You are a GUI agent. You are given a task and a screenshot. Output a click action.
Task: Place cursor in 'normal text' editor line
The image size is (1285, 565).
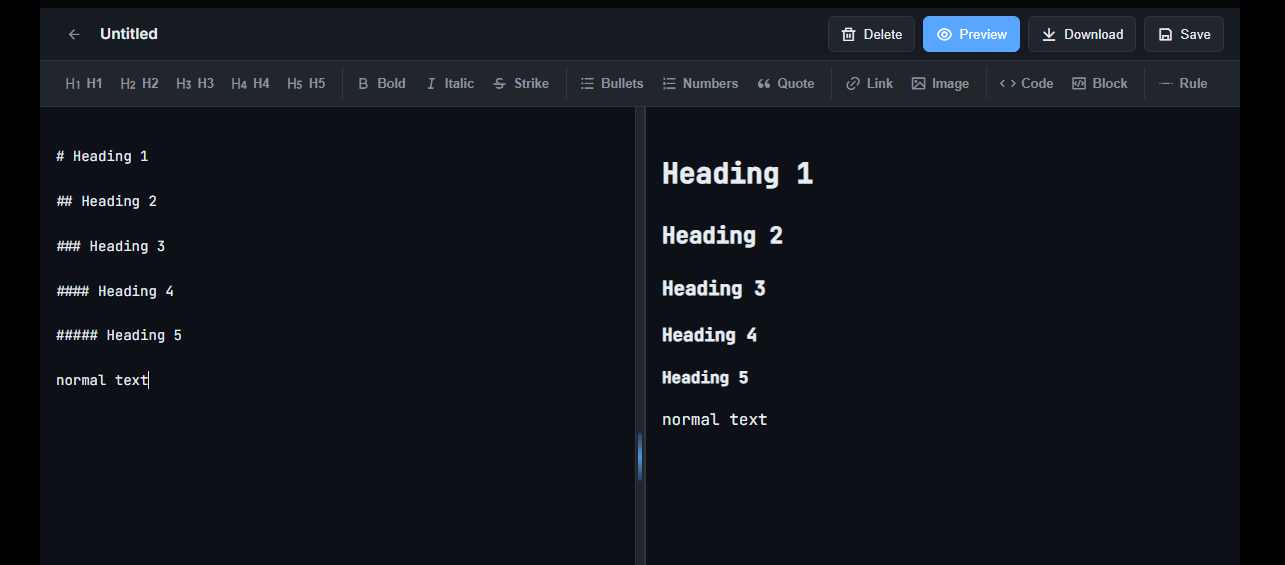tap(102, 380)
